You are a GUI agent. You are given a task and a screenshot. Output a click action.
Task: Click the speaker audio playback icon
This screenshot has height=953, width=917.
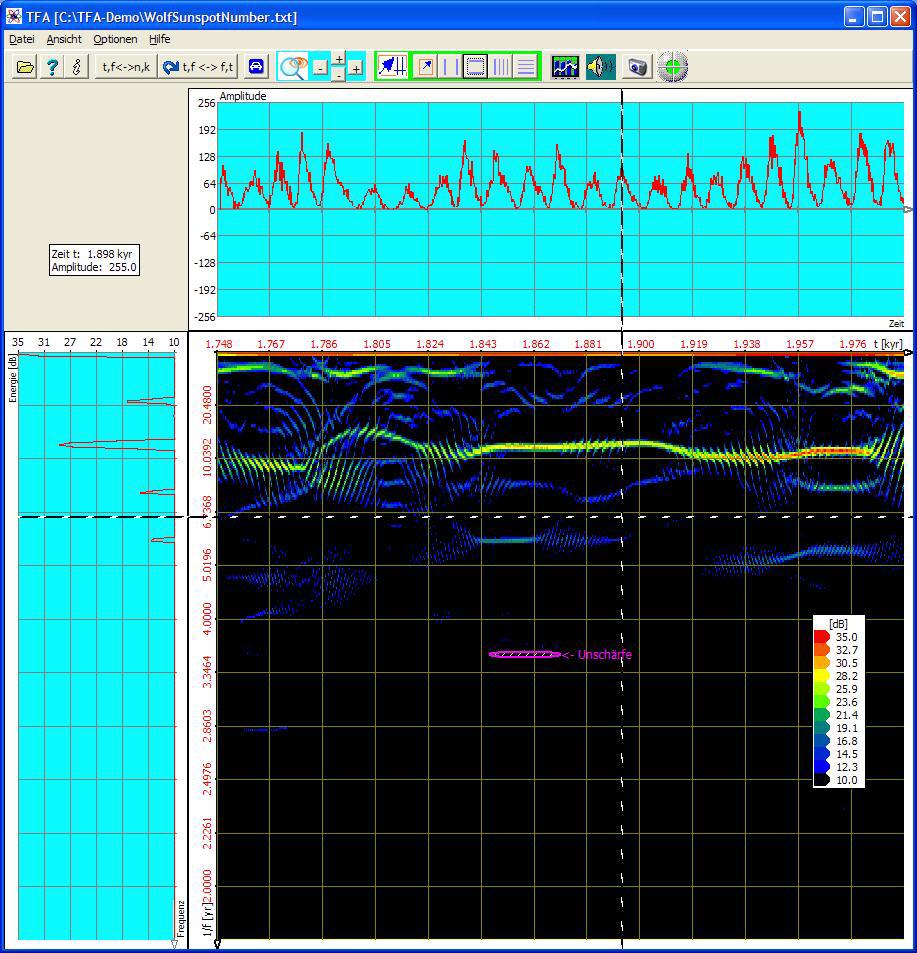pyautogui.click(x=600, y=67)
